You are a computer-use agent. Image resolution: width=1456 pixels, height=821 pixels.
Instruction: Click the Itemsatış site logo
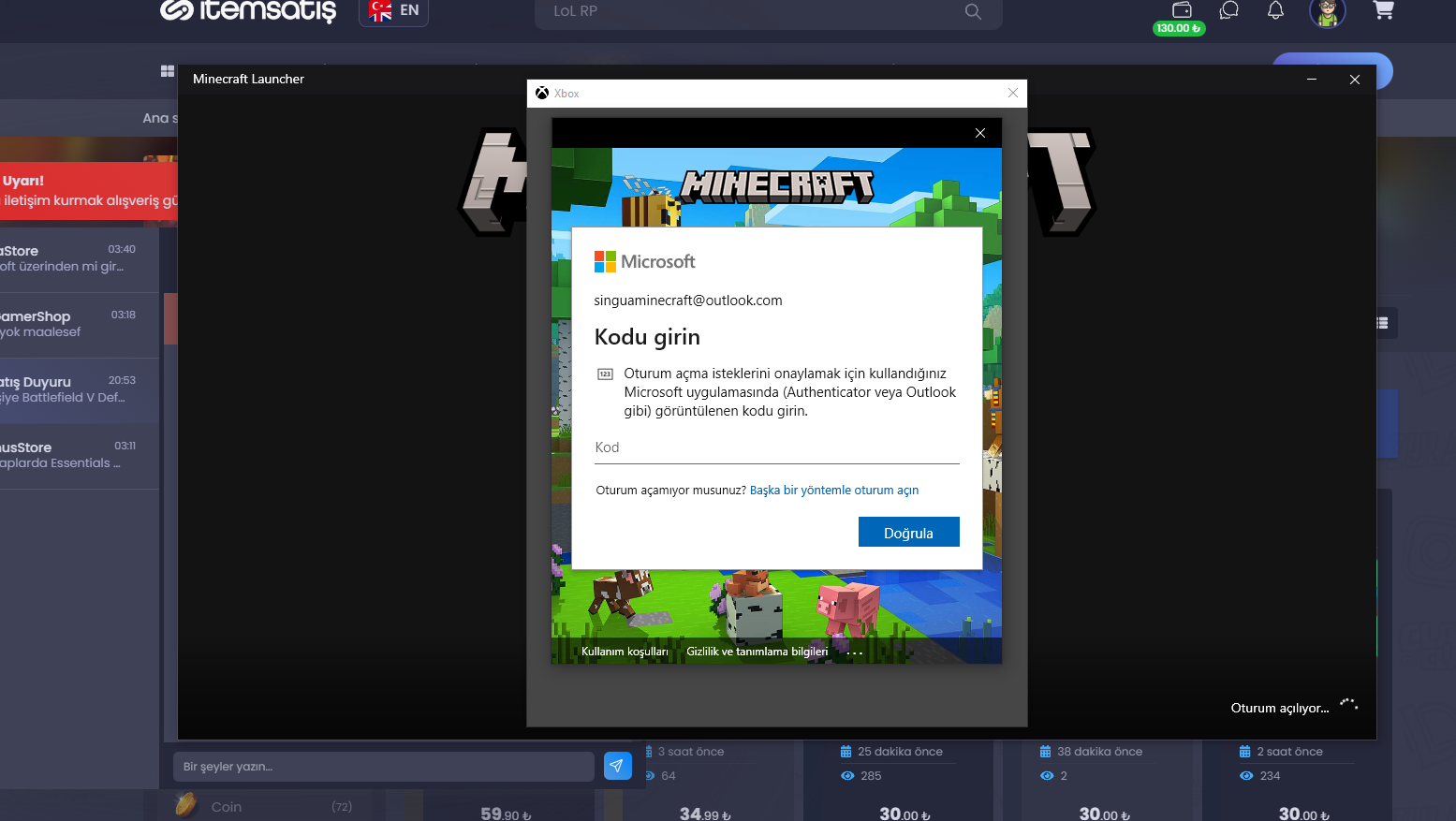[248, 10]
